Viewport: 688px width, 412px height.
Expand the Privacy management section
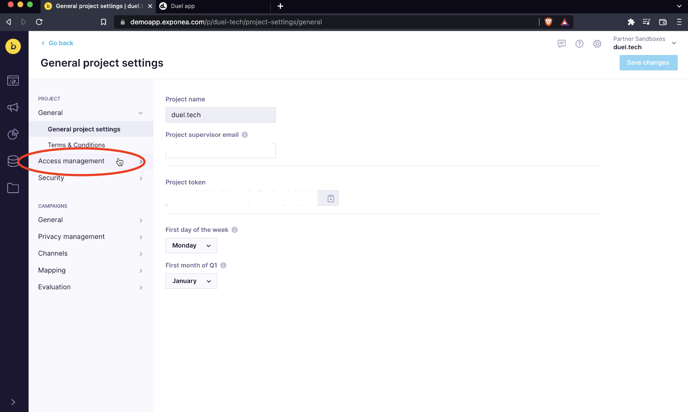[x=90, y=237]
